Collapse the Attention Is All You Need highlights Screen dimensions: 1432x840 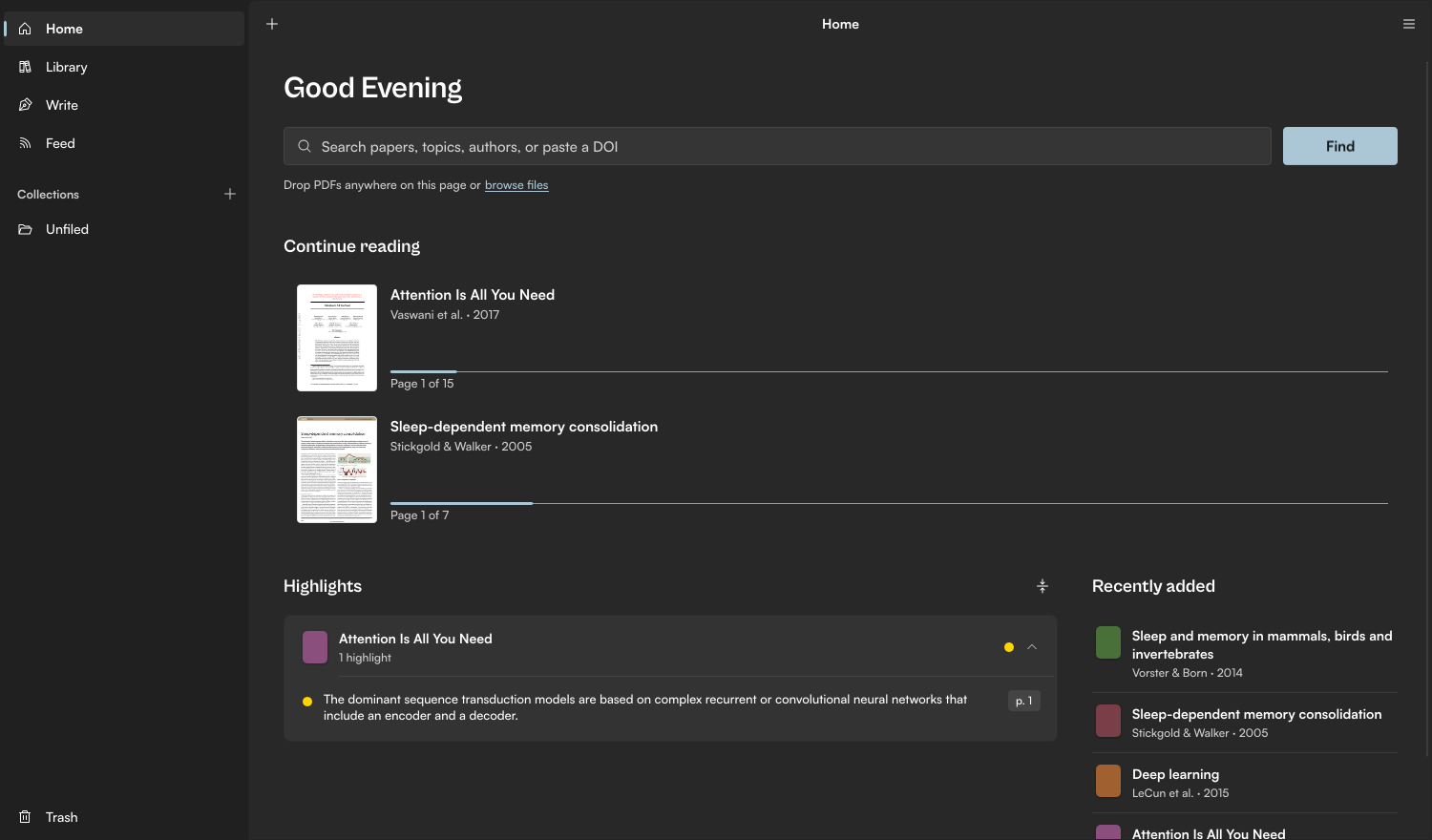(x=1032, y=647)
